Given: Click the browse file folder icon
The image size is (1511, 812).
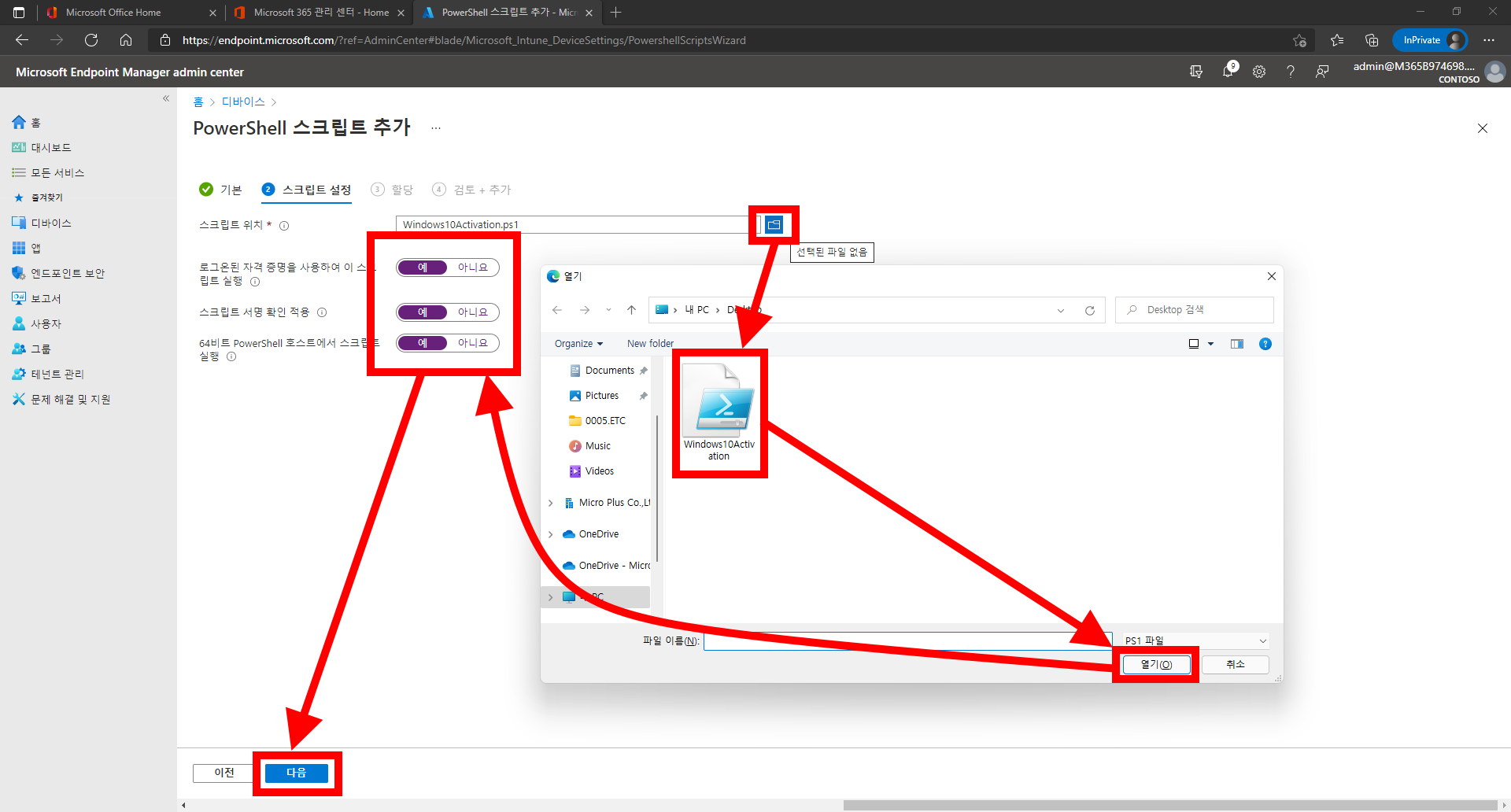Looking at the screenshot, I should pyautogui.click(x=774, y=225).
